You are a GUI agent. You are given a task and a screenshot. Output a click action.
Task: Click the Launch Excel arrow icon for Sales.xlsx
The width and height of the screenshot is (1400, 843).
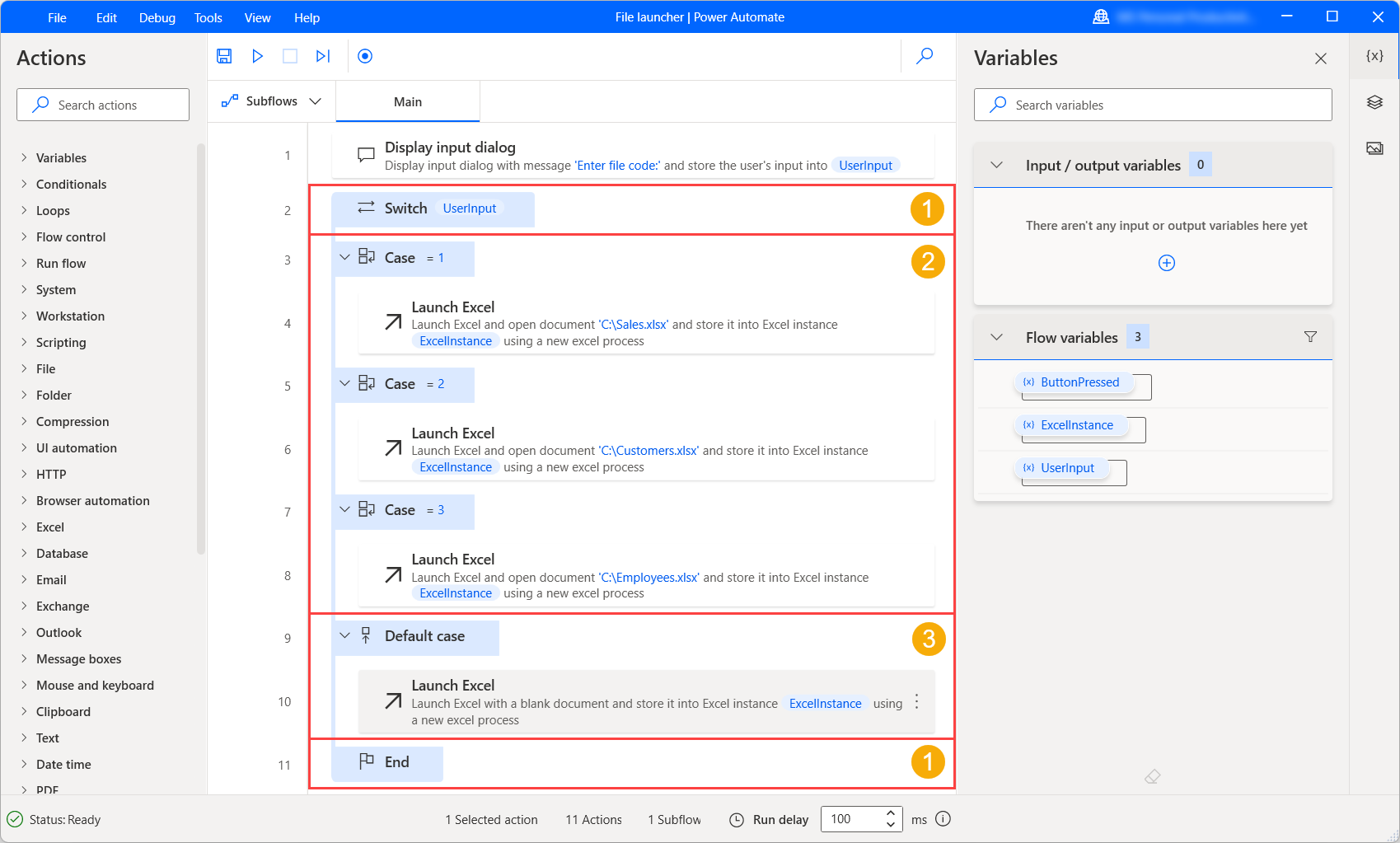pyautogui.click(x=394, y=322)
